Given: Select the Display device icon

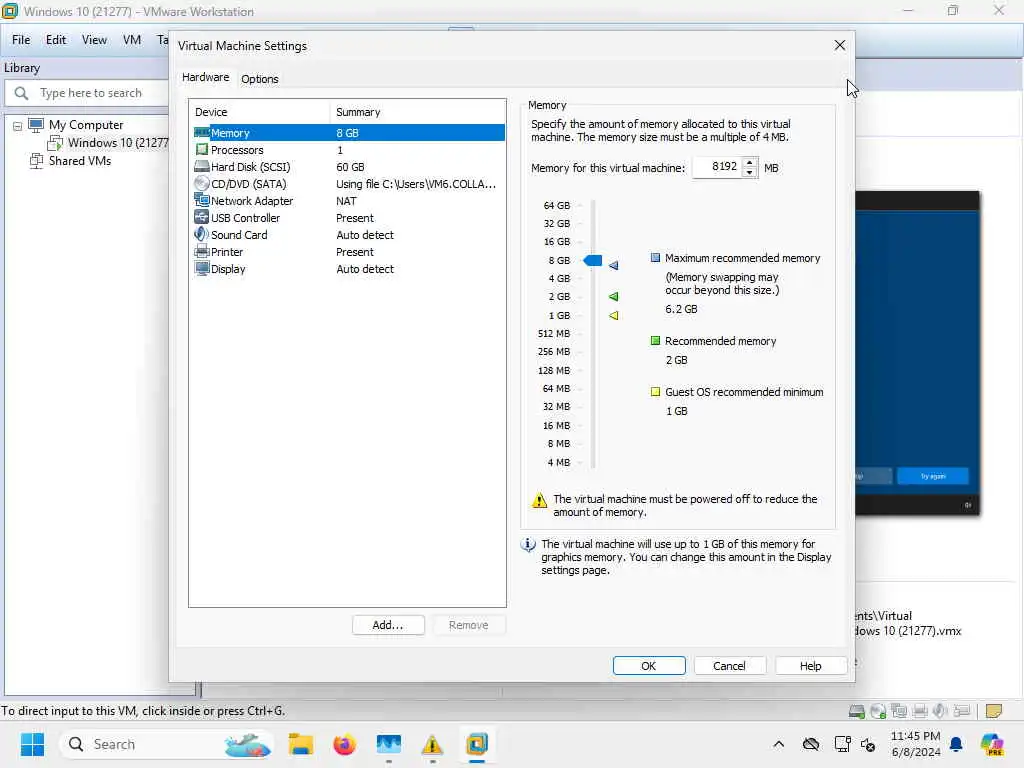Looking at the screenshot, I should [x=202, y=268].
